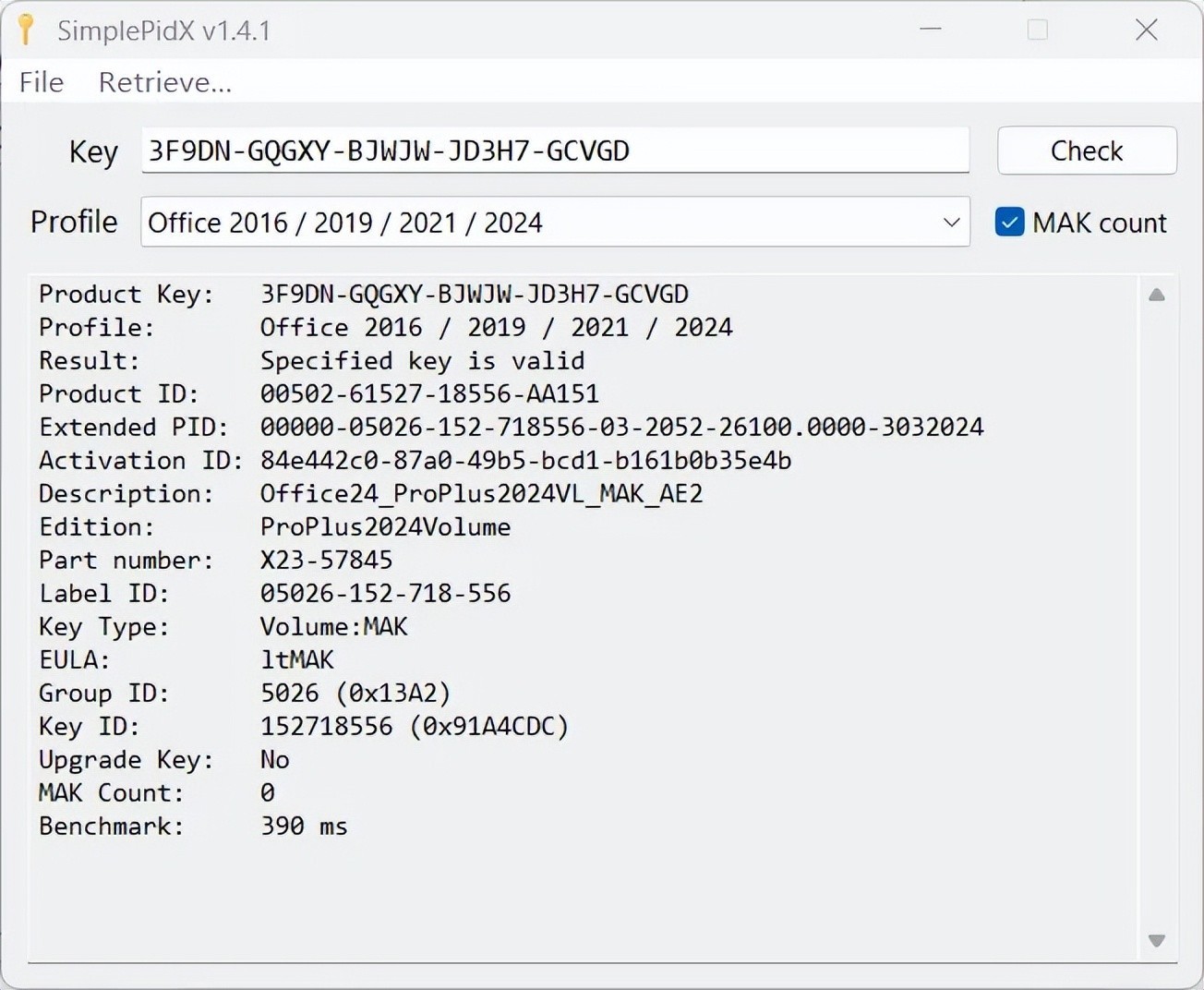Open the Retrieve... menu

point(164,82)
